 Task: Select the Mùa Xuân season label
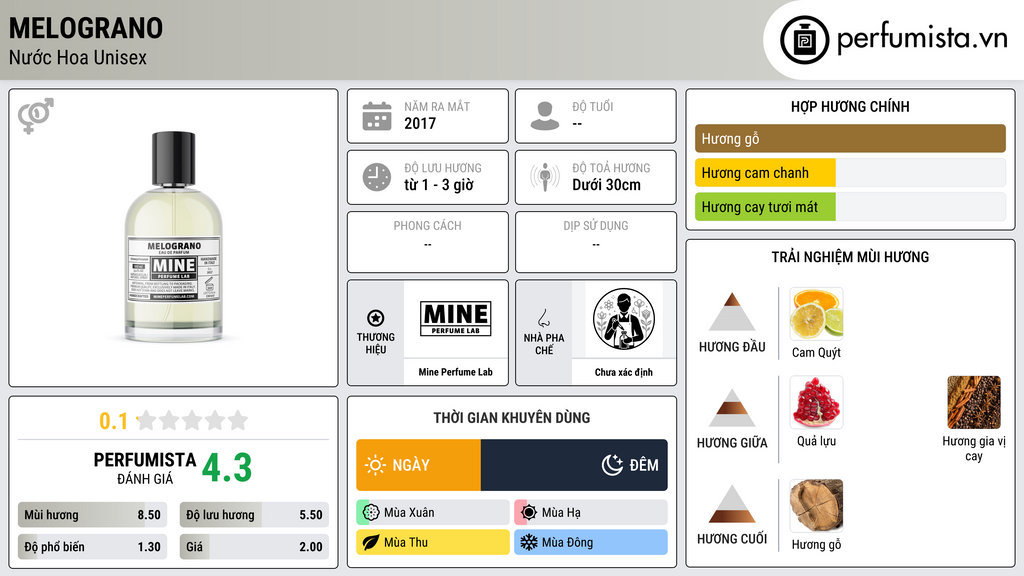[x=409, y=513]
